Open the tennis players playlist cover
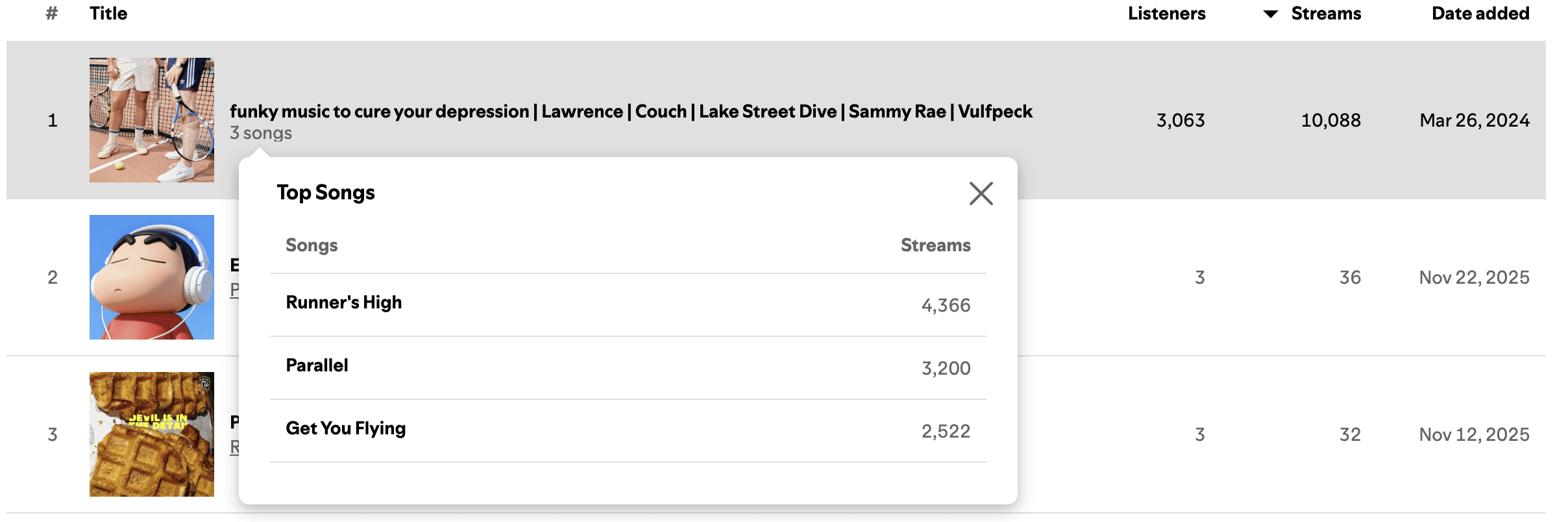This screenshot has width=1568, height=522. [152, 120]
